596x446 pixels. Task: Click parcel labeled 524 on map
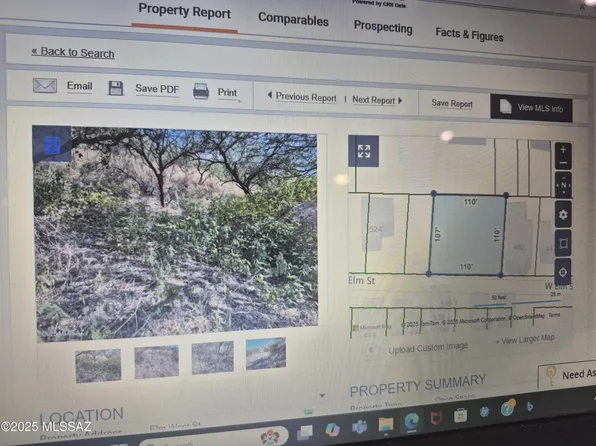[x=376, y=229]
